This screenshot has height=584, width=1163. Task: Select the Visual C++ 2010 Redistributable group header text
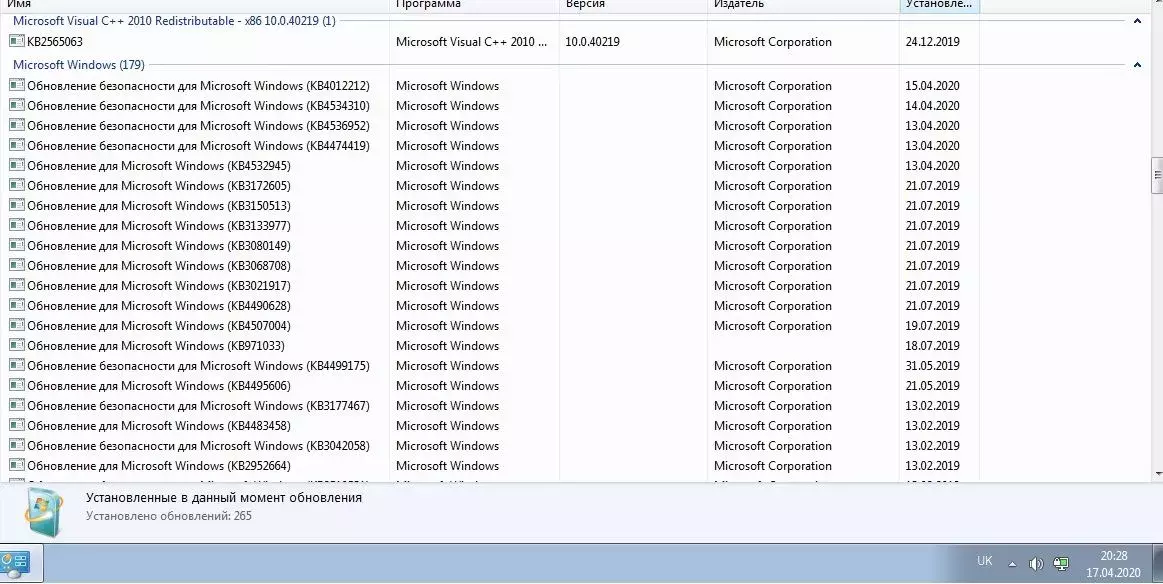174,21
